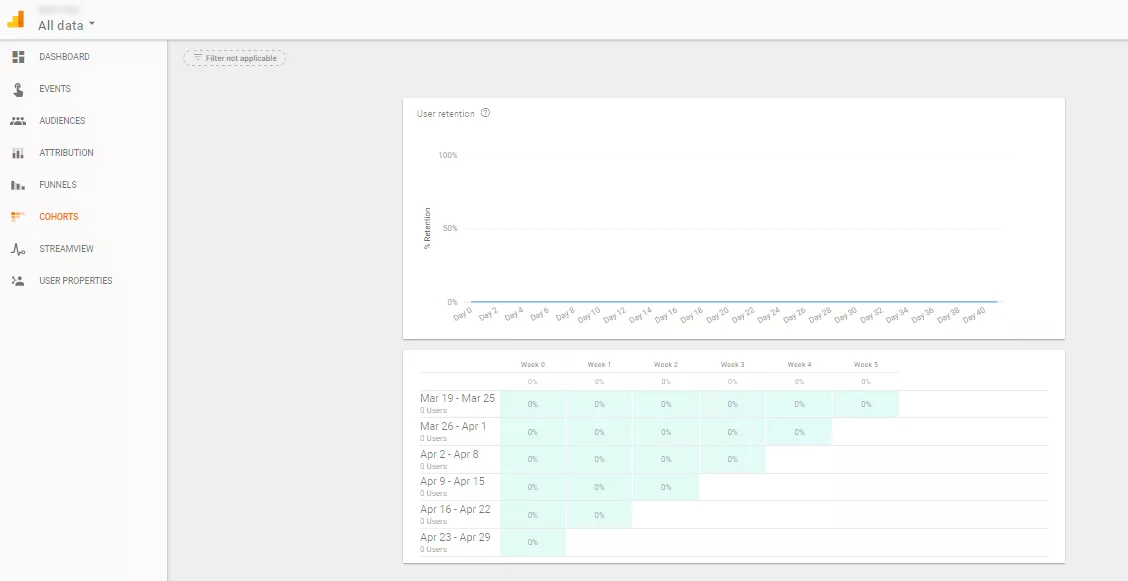The image size is (1128, 581).
Task: Select the Mar 19 - Mar 25 cohort row
Action: [734, 404]
